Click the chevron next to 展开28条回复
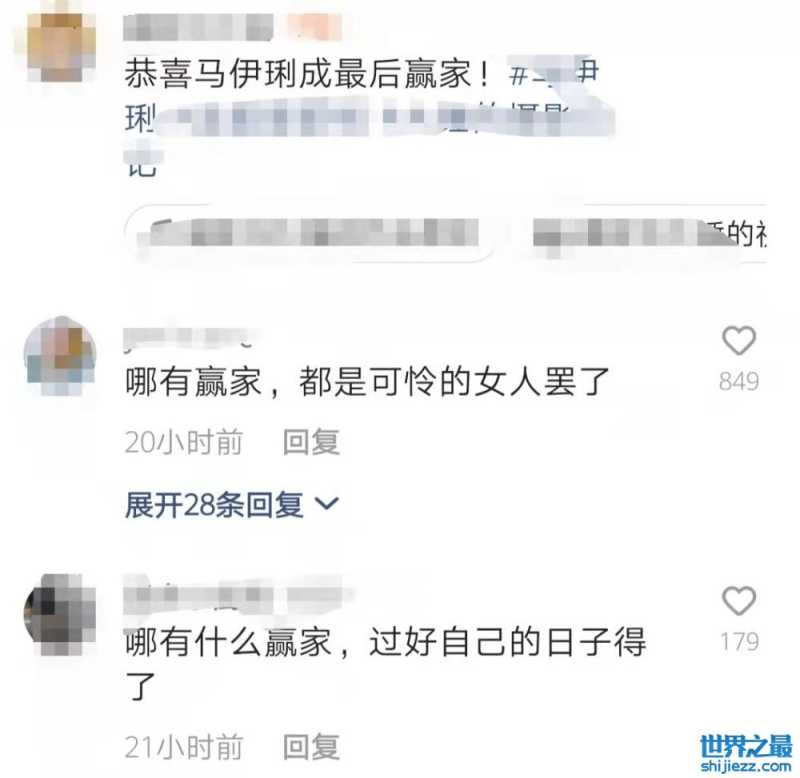This screenshot has width=800, height=778. tap(327, 504)
